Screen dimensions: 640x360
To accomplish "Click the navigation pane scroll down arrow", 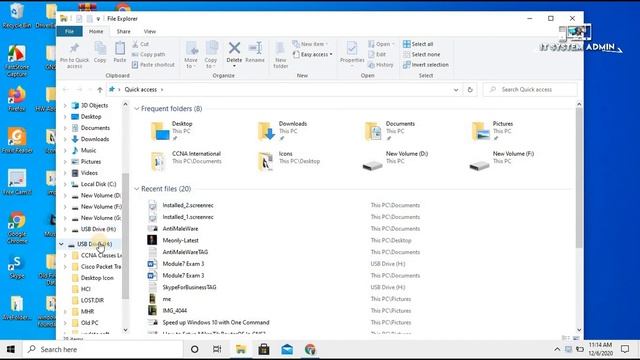I will coord(125,330).
